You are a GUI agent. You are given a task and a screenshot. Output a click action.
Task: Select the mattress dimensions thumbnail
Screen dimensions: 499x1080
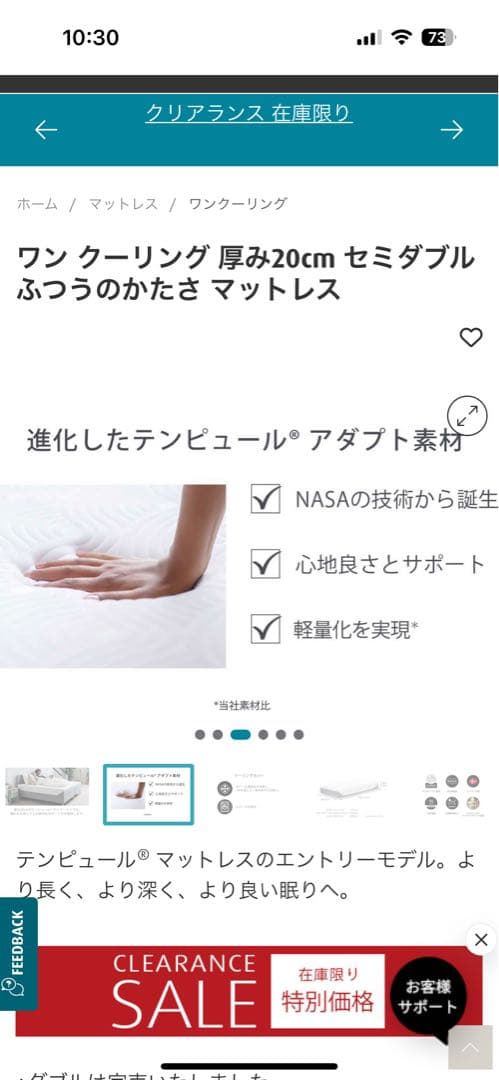coord(351,793)
